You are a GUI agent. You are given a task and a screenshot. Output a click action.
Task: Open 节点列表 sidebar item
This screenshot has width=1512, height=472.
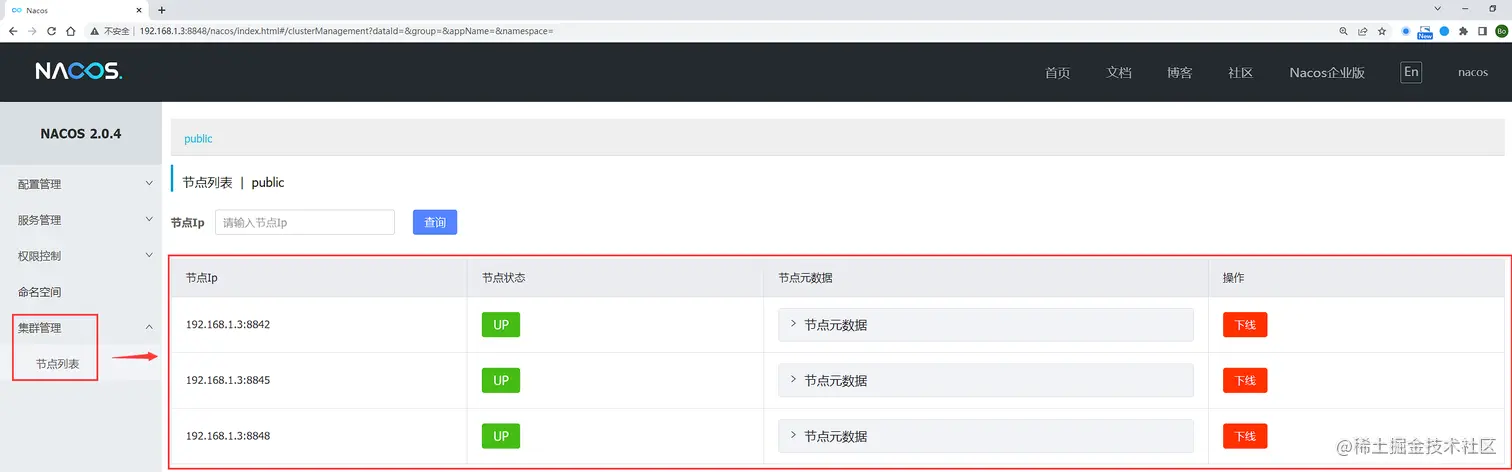(80, 364)
